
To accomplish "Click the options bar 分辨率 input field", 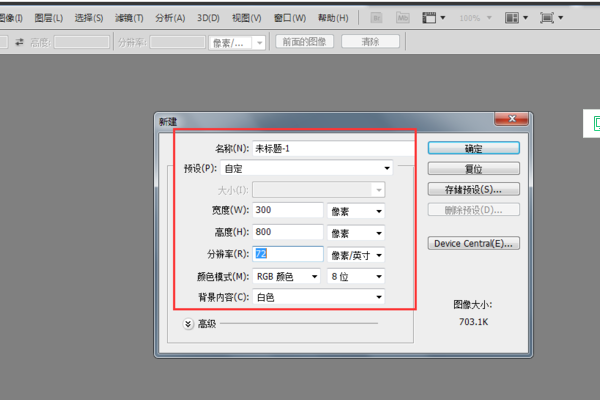I will [x=178, y=42].
